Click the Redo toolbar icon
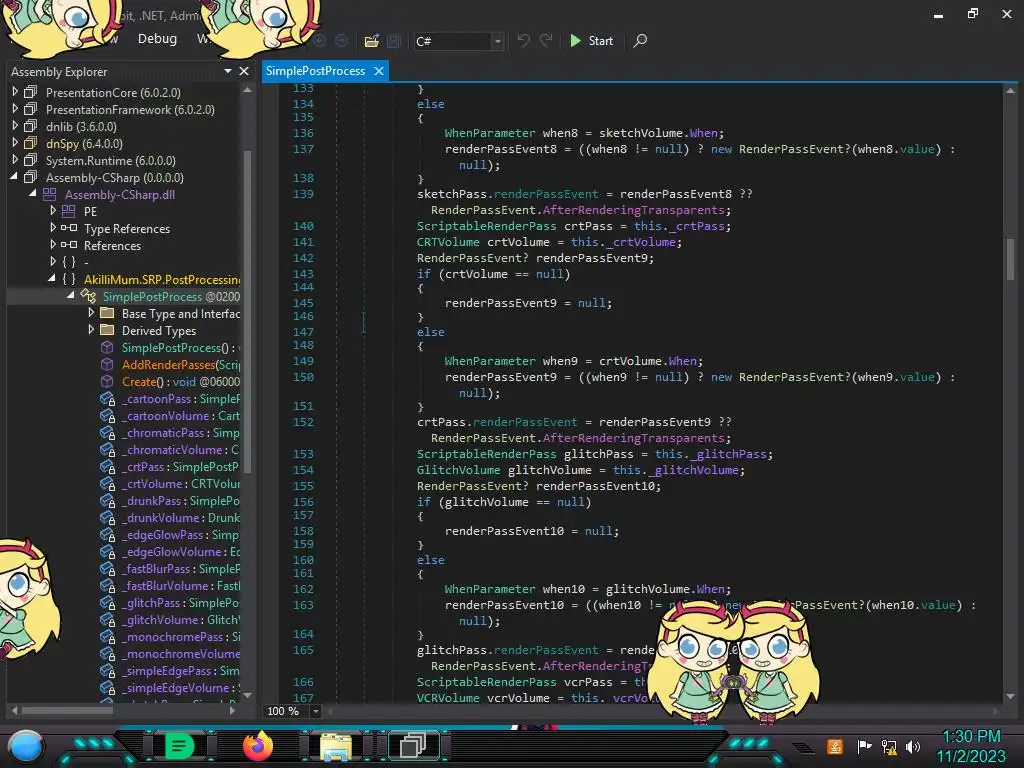 tap(546, 40)
